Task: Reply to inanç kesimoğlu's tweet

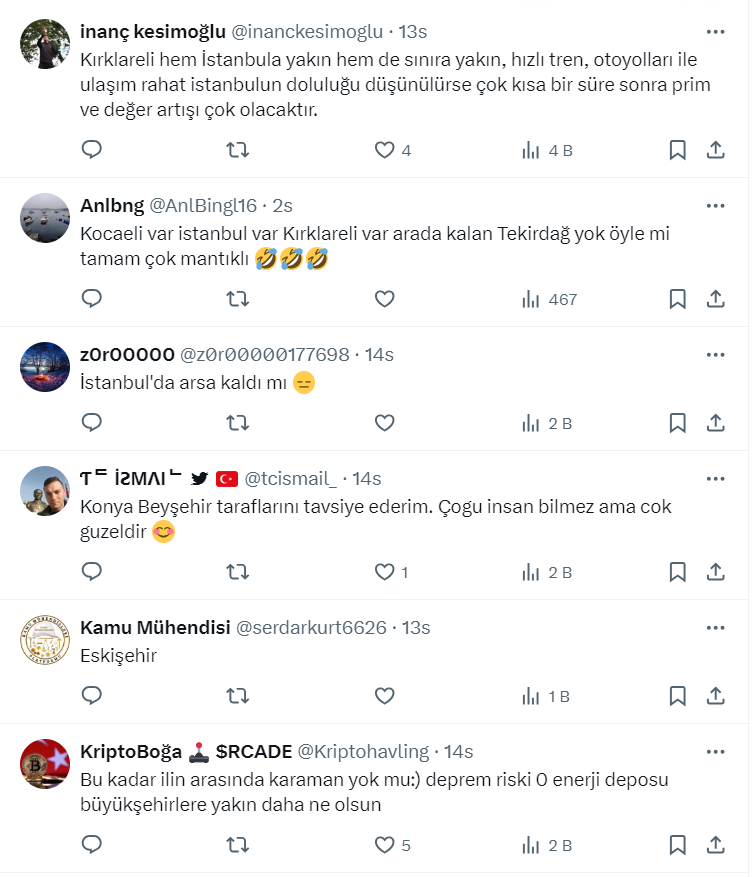Action: pyautogui.click(x=92, y=150)
